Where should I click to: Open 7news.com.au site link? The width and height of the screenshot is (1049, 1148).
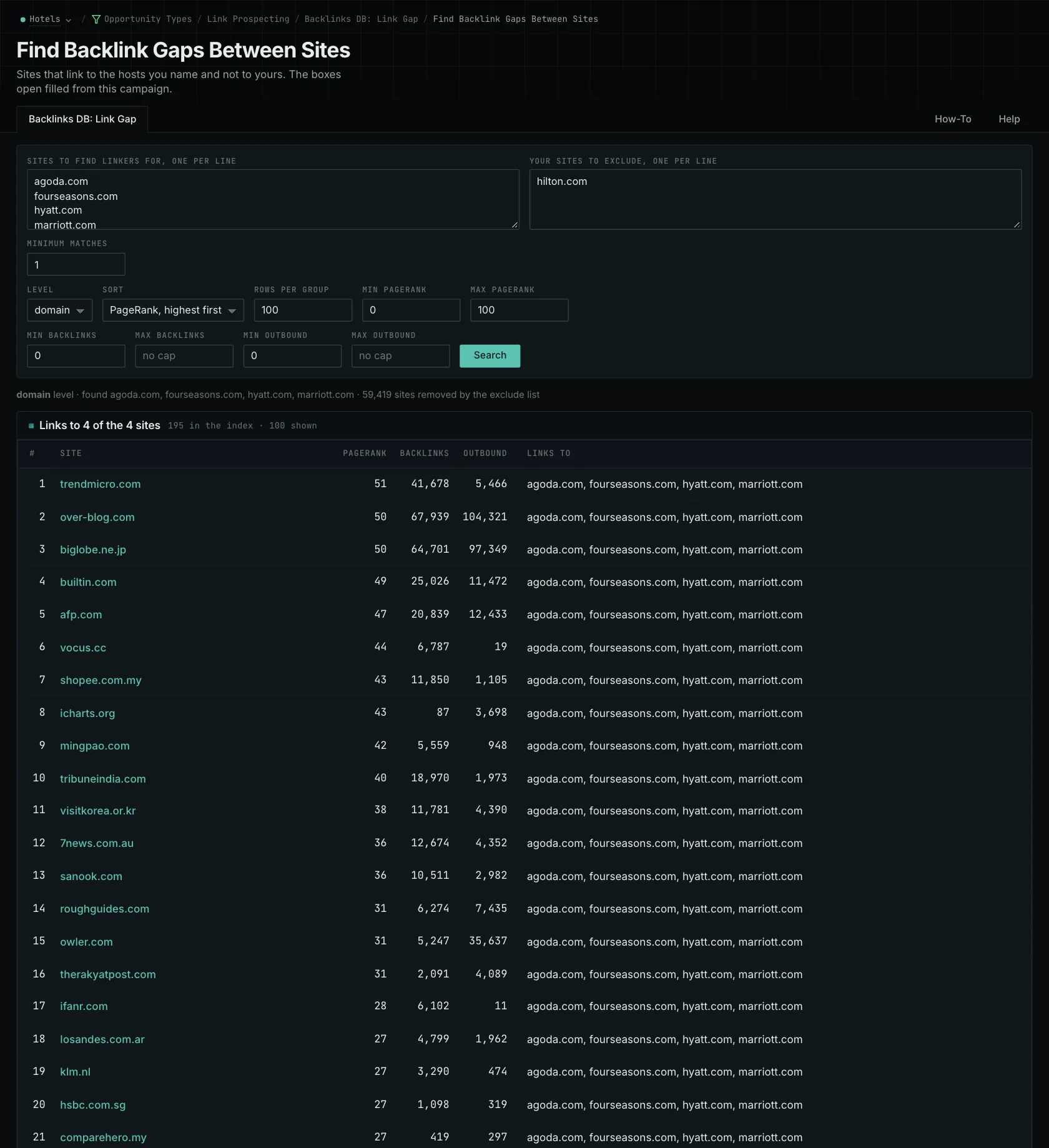point(97,843)
